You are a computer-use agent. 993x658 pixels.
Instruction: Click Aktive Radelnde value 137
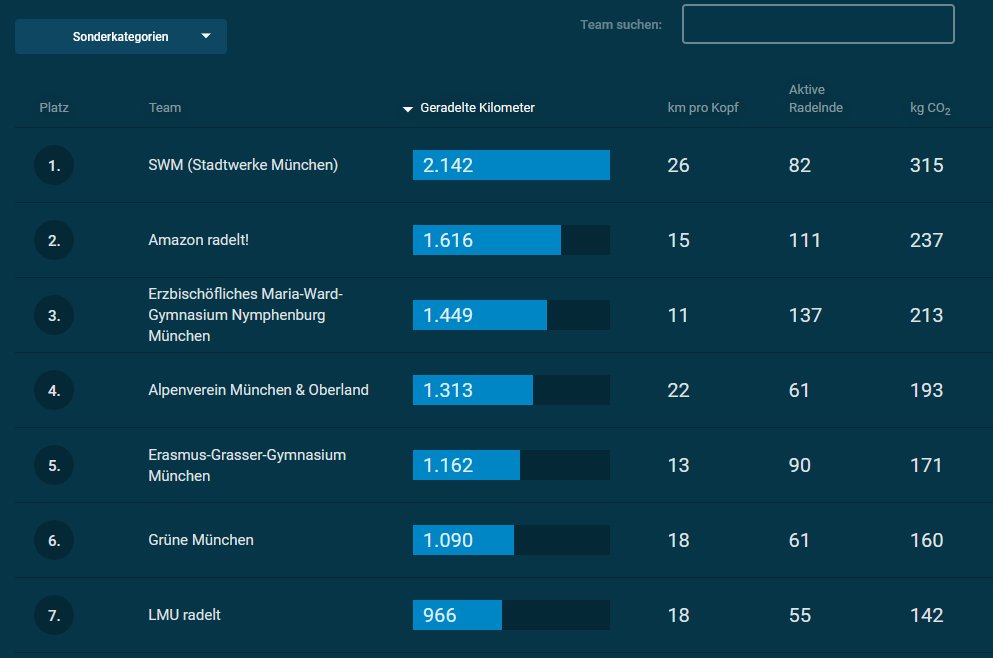(x=806, y=315)
